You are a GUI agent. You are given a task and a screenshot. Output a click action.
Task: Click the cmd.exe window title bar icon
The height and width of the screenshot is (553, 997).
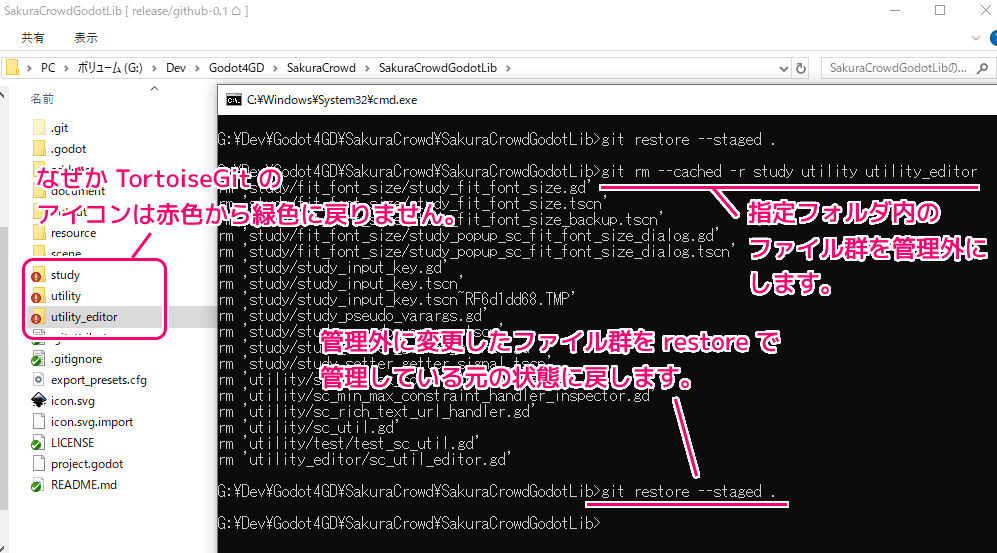233,100
